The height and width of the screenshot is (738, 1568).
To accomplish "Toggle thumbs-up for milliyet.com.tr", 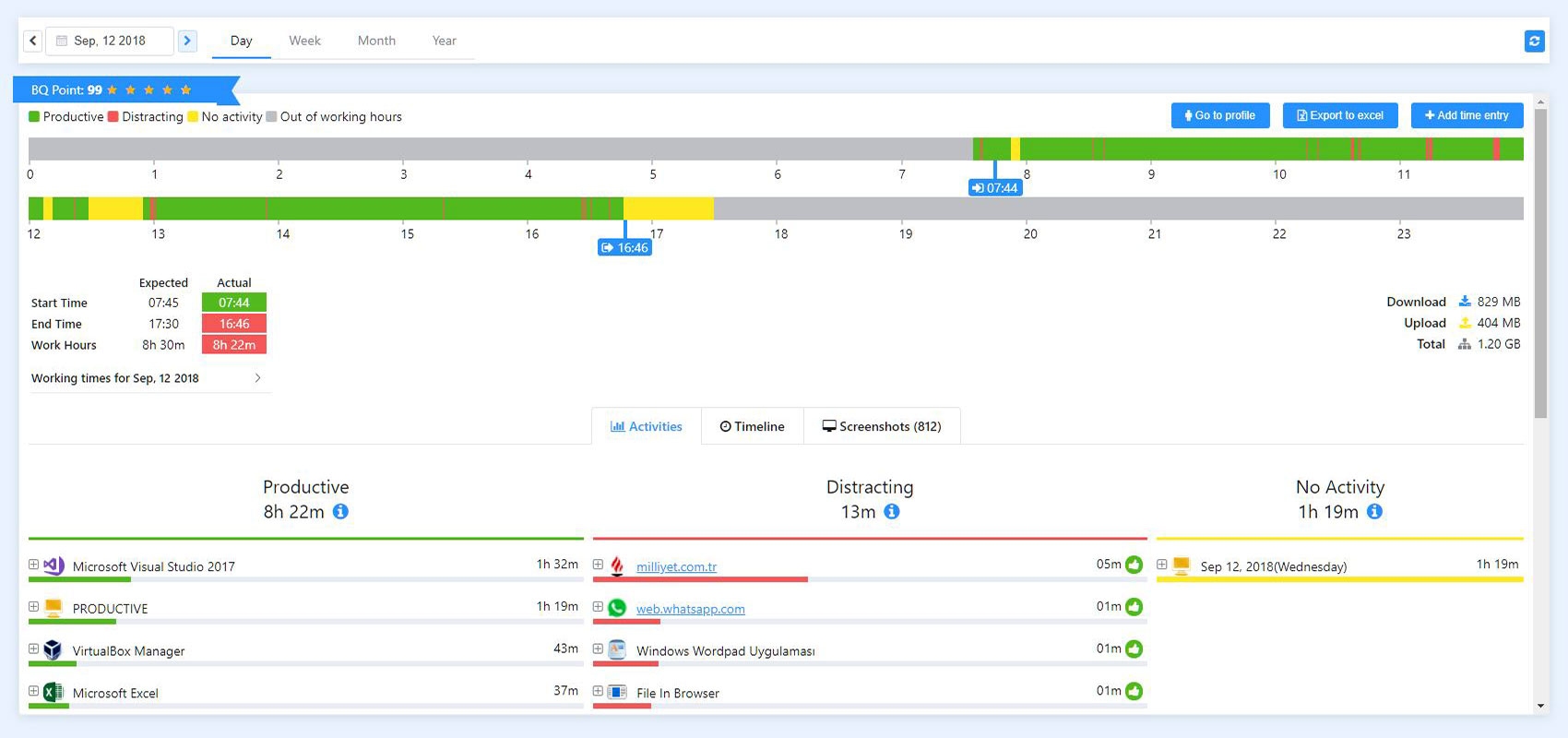I will click(x=1134, y=565).
